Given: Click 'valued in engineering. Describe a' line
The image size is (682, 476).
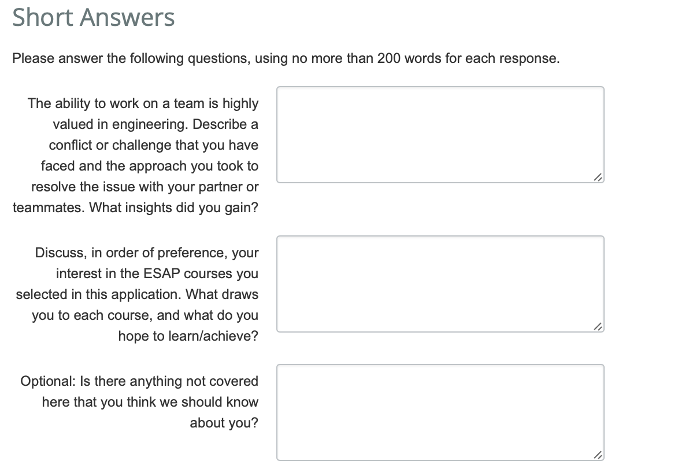Looking at the screenshot, I should point(156,124).
